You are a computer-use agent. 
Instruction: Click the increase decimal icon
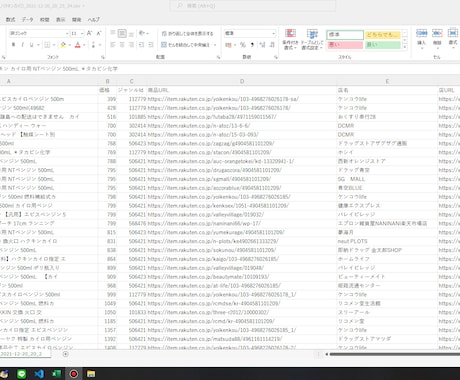click(x=262, y=45)
